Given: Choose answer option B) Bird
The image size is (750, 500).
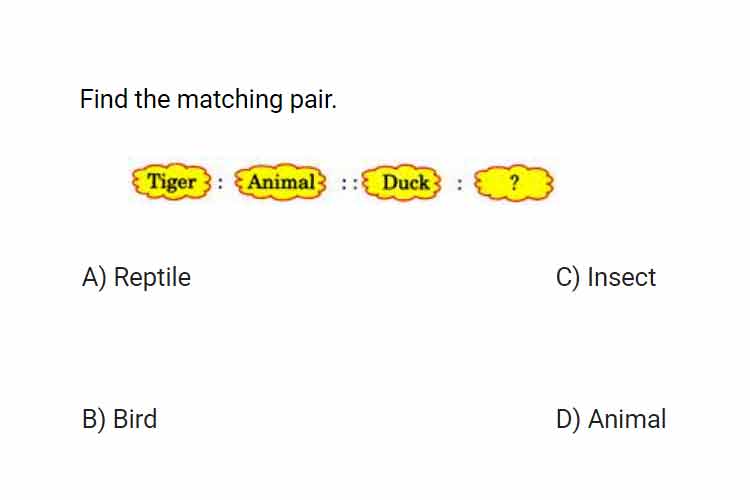Looking at the screenshot, I should pyautogui.click(x=120, y=419).
